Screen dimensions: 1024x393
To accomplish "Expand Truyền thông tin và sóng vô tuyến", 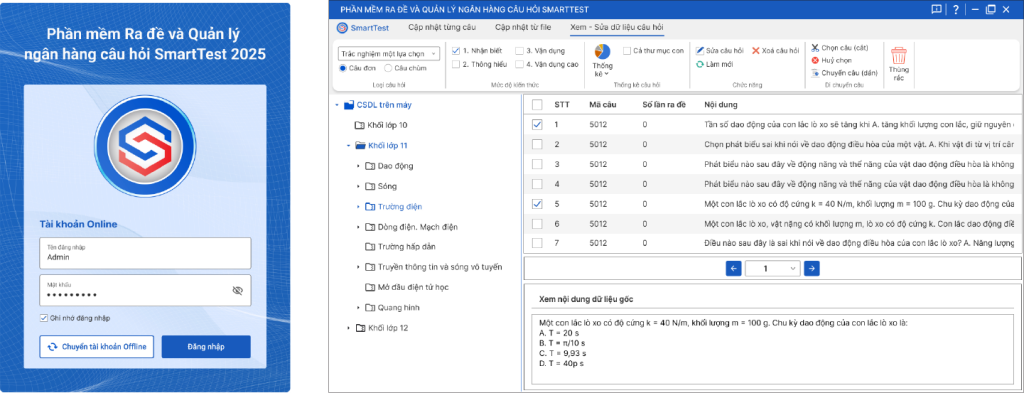I will pos(359,267).
